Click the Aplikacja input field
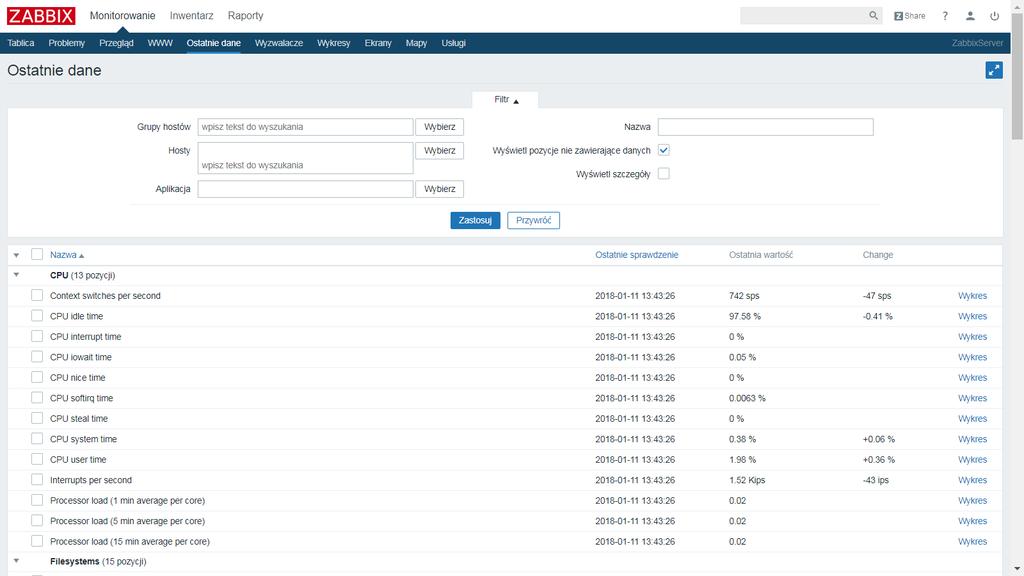The height and width of the screenshot is (576, 1024). point(306,189)
